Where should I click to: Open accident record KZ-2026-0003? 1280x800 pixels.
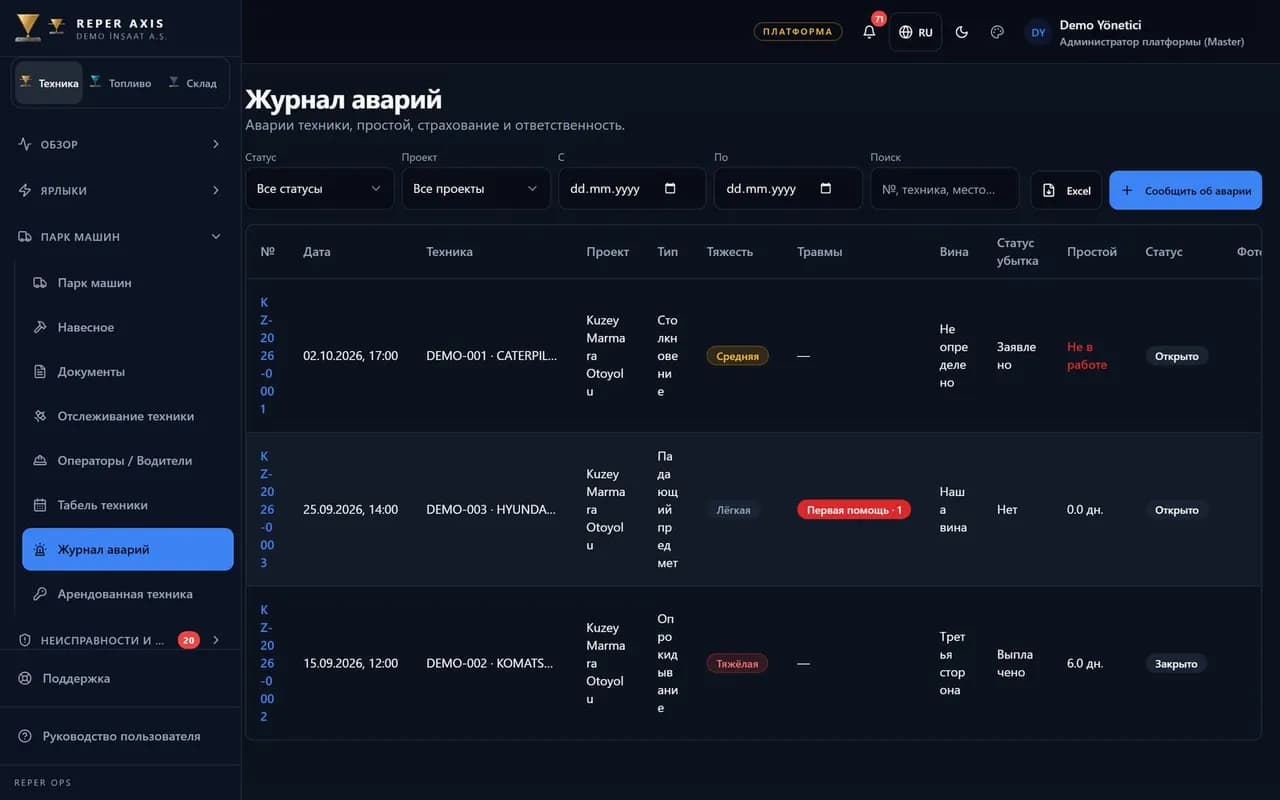(x=267, y=509)
